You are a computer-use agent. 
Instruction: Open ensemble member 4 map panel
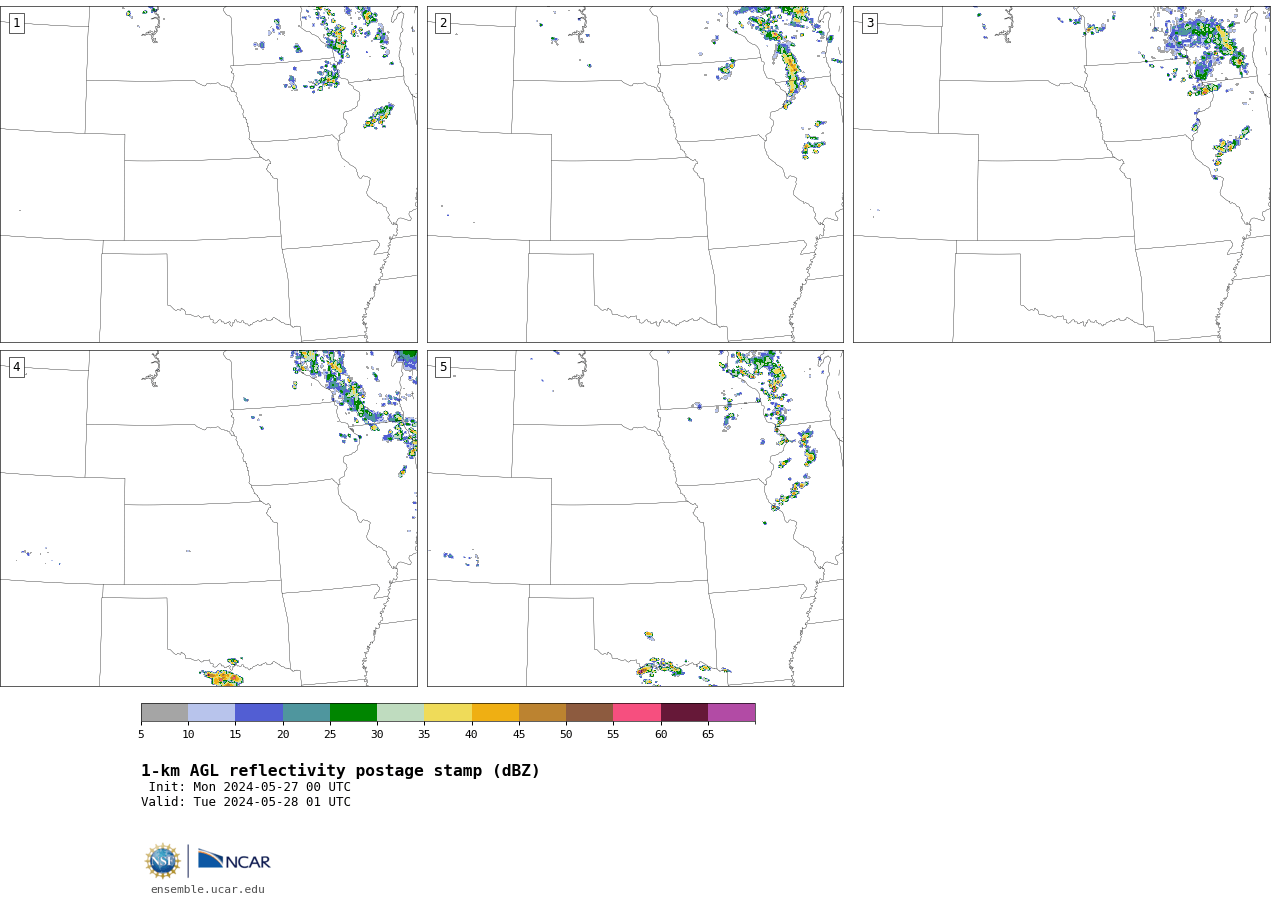click(x=209, y=518)
